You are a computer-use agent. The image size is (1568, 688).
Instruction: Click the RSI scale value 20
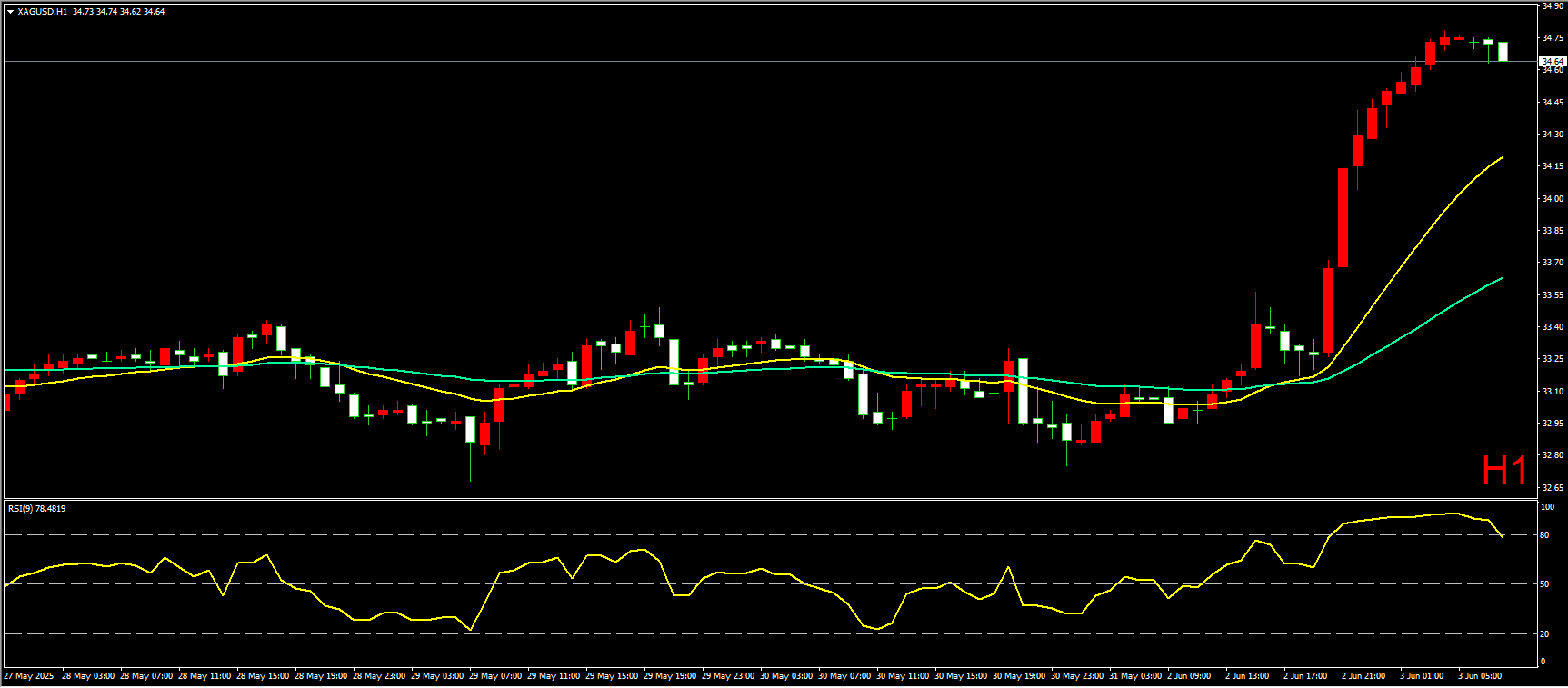[x=1544, y=634]
